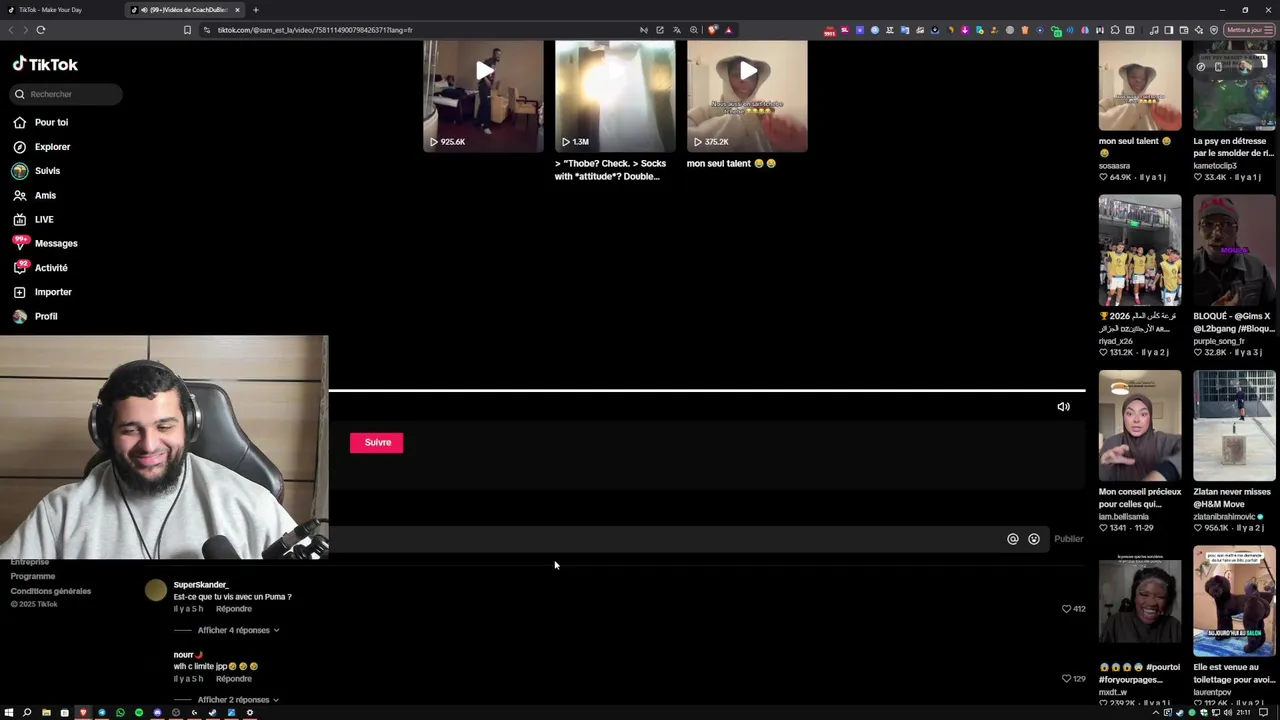The width and height of the screenshot is (1280, 720).
Task: Open Spotify from the taskbar
Action: (x=139, y=713)
